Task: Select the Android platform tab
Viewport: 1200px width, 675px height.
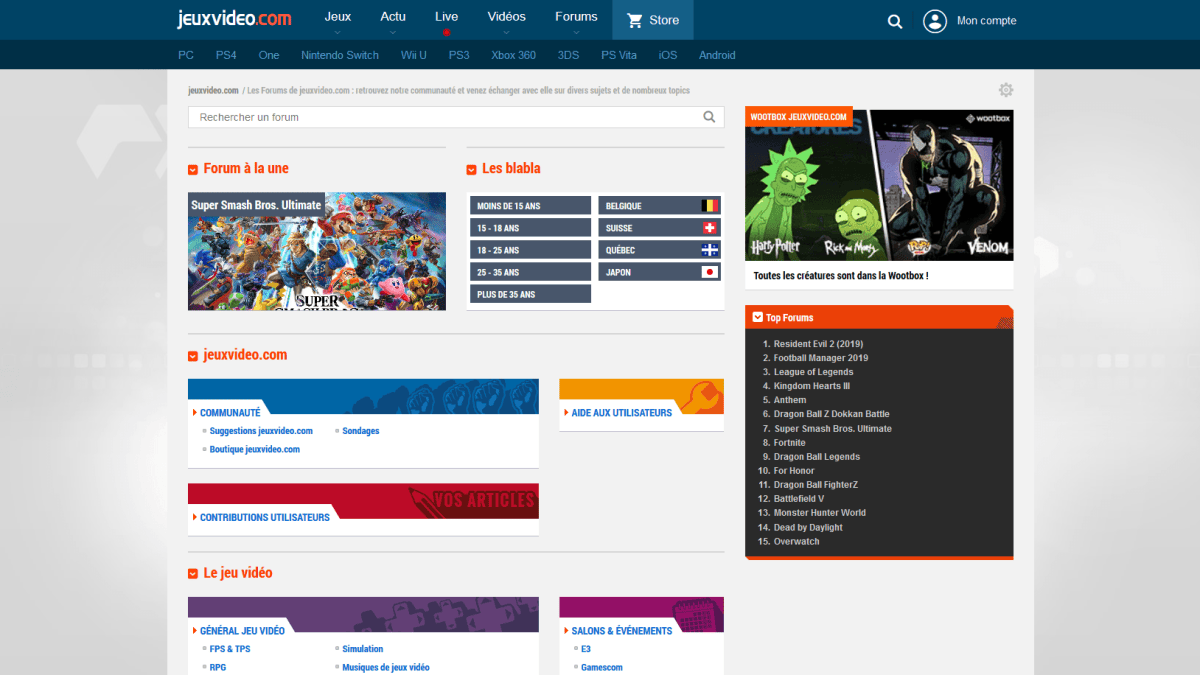Action: [x=717, y=55]
